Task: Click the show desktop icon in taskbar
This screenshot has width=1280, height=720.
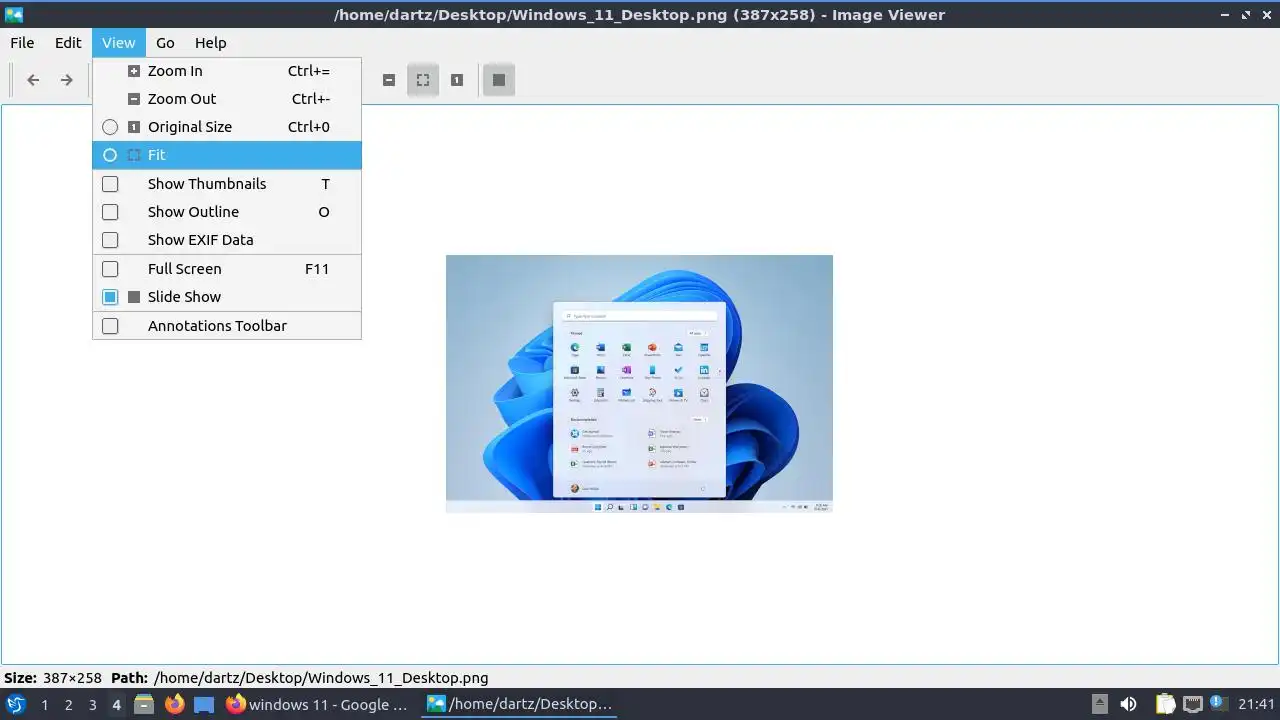Action: click(x=204, y=704)
